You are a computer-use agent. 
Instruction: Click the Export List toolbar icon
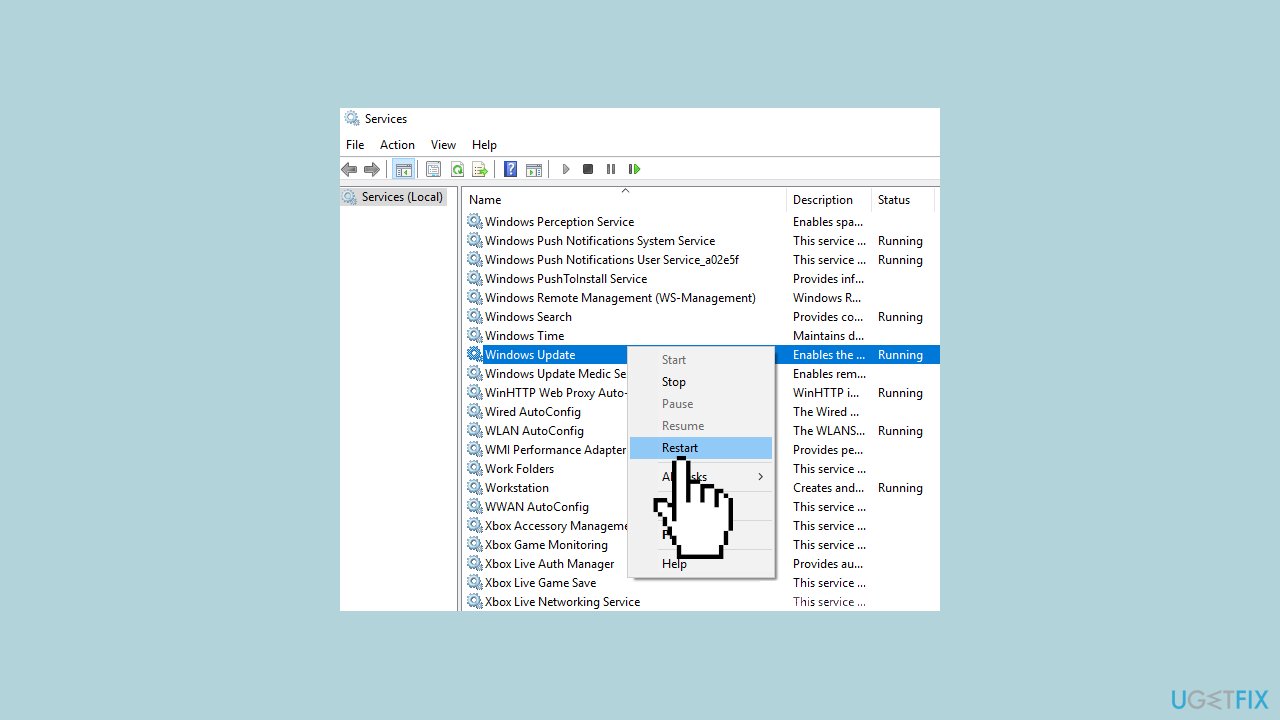pos(480,170)
